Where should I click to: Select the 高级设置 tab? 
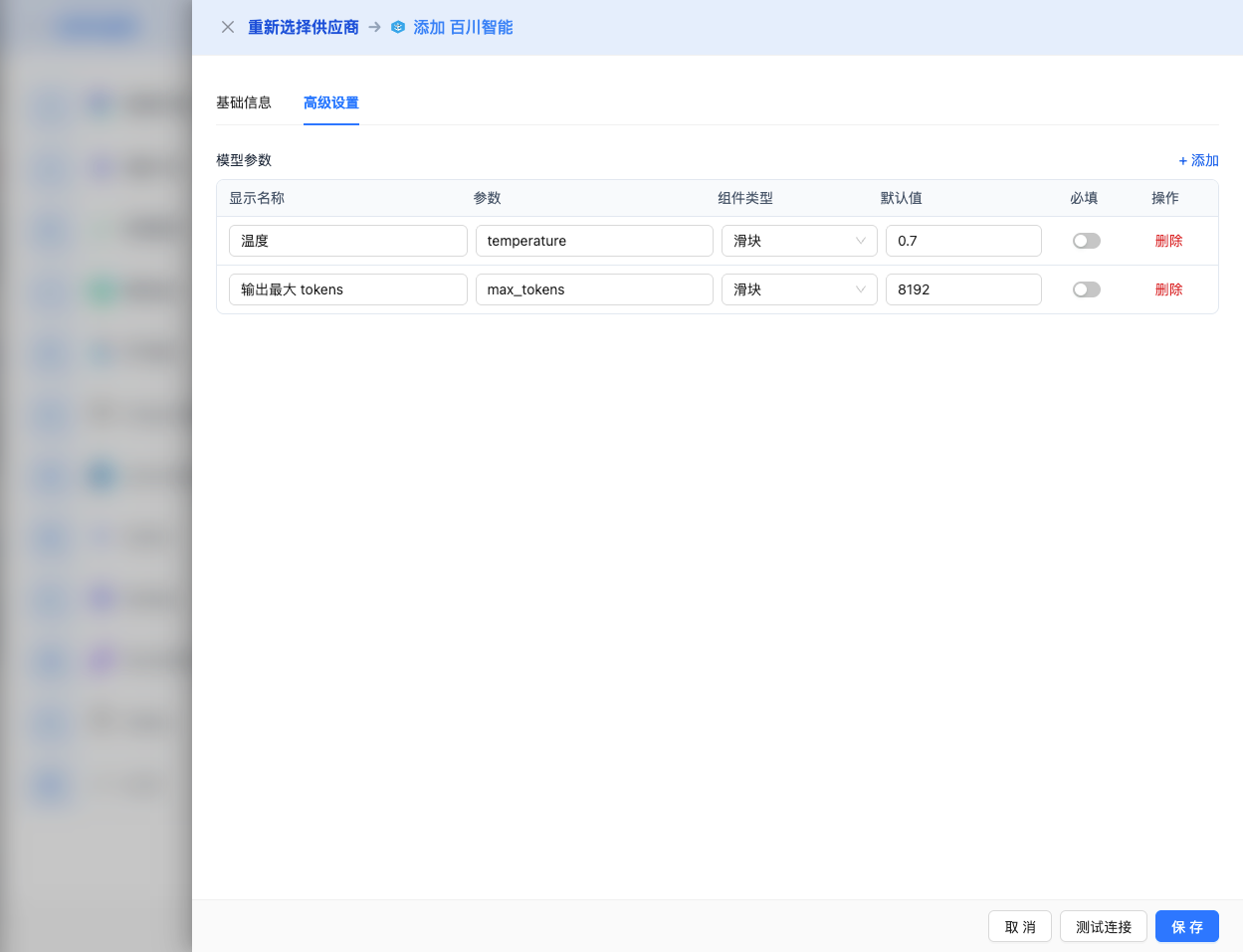coord(330,102)
